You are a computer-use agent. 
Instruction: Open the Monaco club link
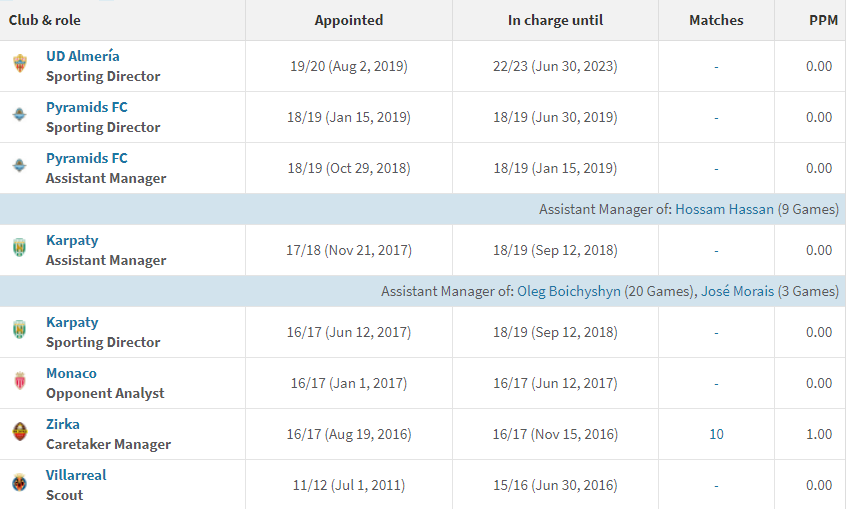(x=71, y=373)
